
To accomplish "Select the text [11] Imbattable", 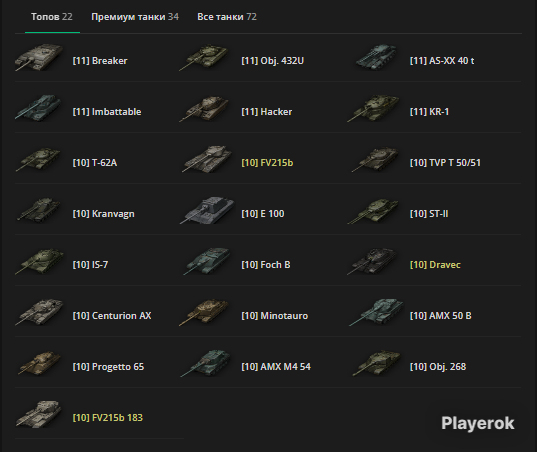I will (x=107, y=112).
